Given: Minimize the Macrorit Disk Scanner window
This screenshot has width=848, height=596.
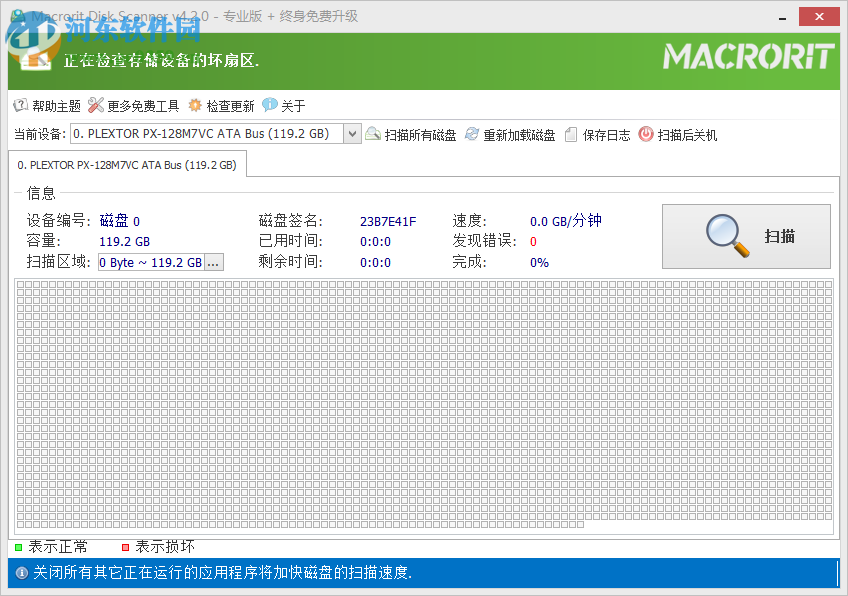Looking at the screenshot, I should pyautogui.click(x=781, y=16).
